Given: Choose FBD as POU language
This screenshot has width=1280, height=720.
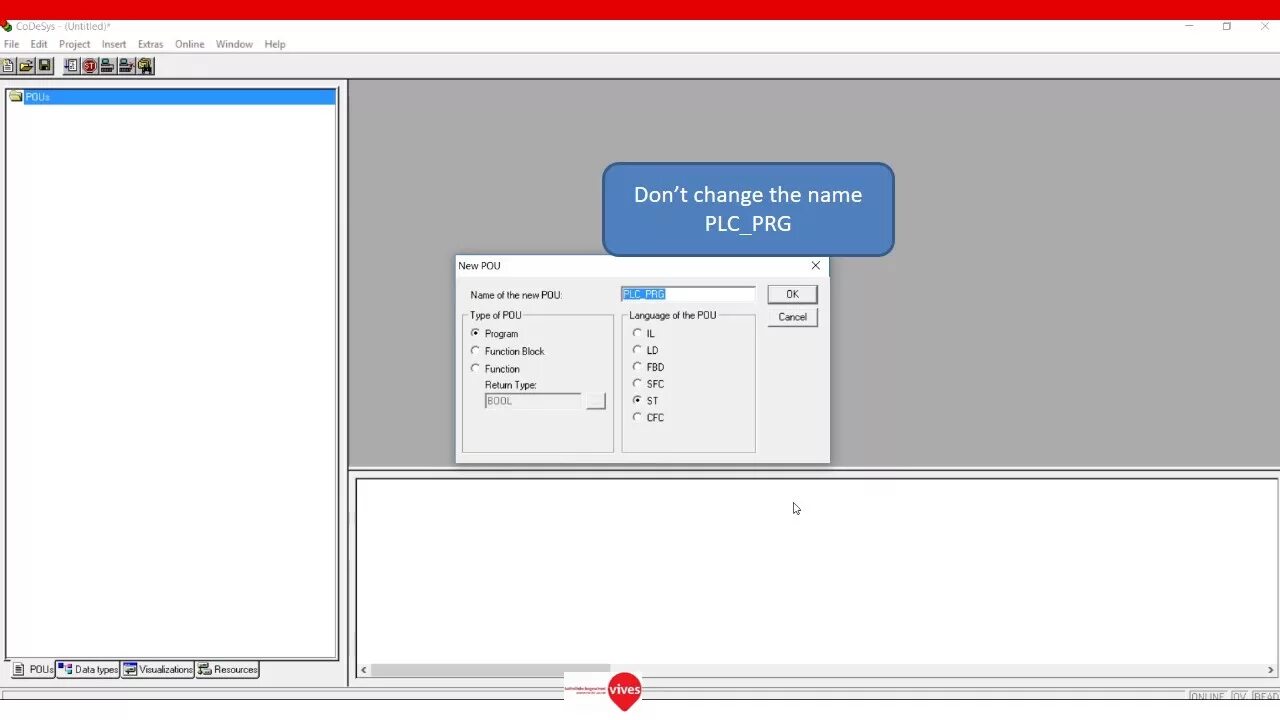Looking at the screenshot, I should (x=637, y=367).
